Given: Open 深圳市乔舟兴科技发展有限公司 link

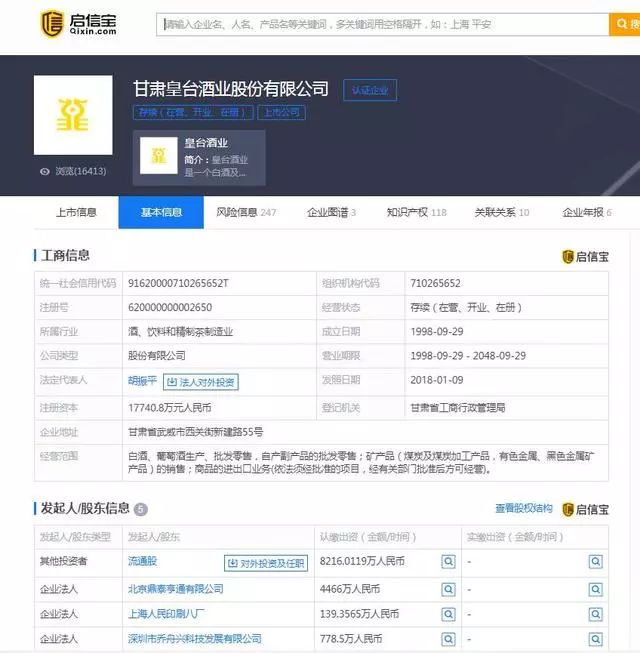Looking at the screenshot, I should pos(194,638).
